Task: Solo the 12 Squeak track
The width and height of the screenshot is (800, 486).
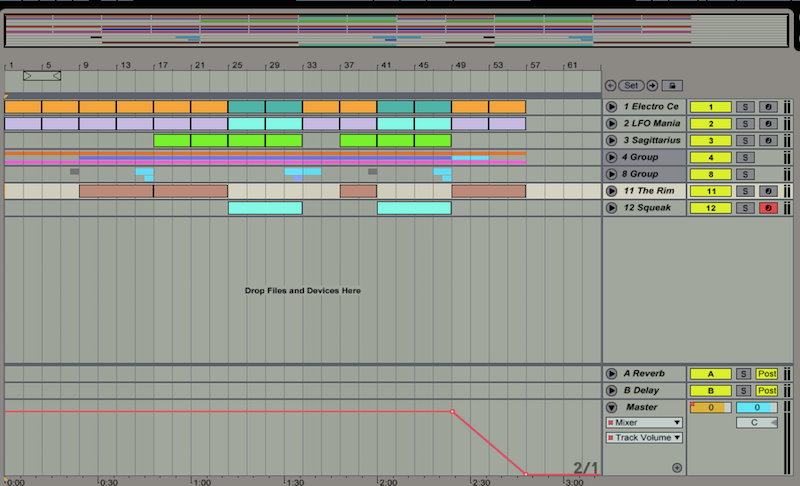Action: pyautogui.click(x=745, y=208)
